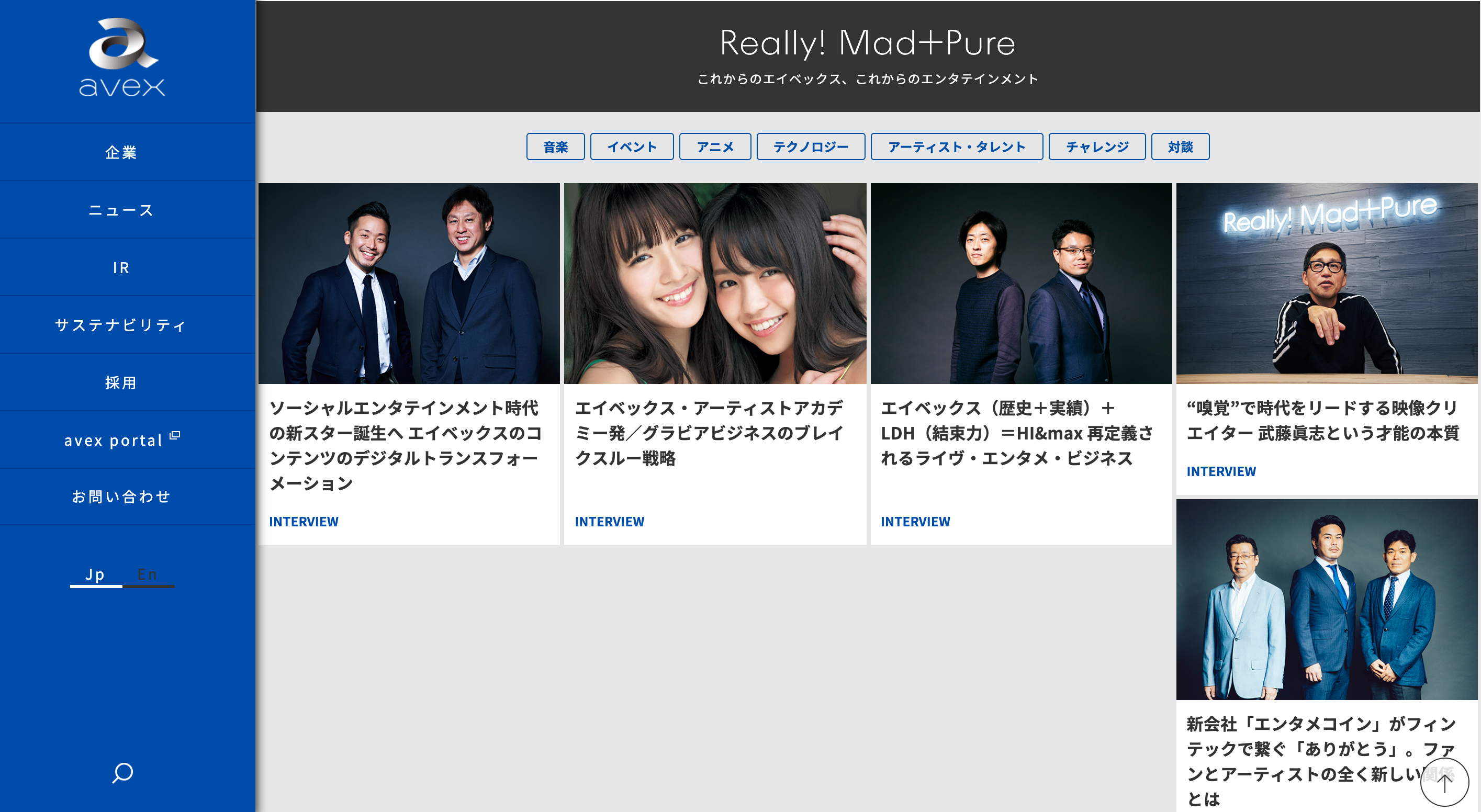Open the ニュース menu item
The image size is (1481, 812).
tap(121, 210)
